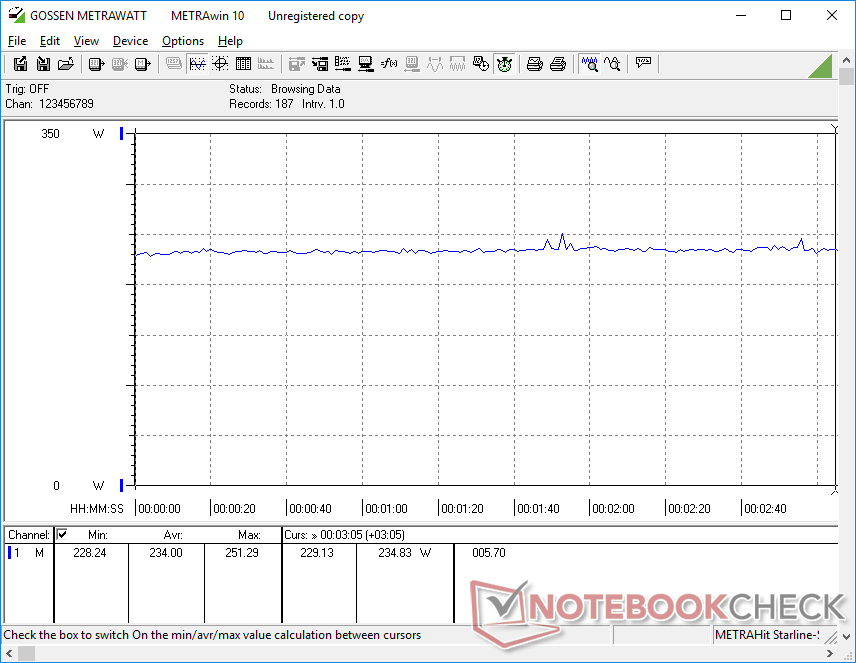Click the import-to-floppy save icon
This screenshot has height=663, width=856.
click(x=43, y=64)
